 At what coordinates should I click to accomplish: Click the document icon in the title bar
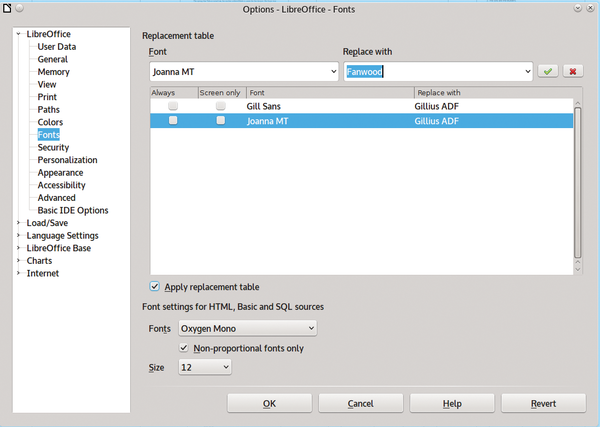click(7, 8)
